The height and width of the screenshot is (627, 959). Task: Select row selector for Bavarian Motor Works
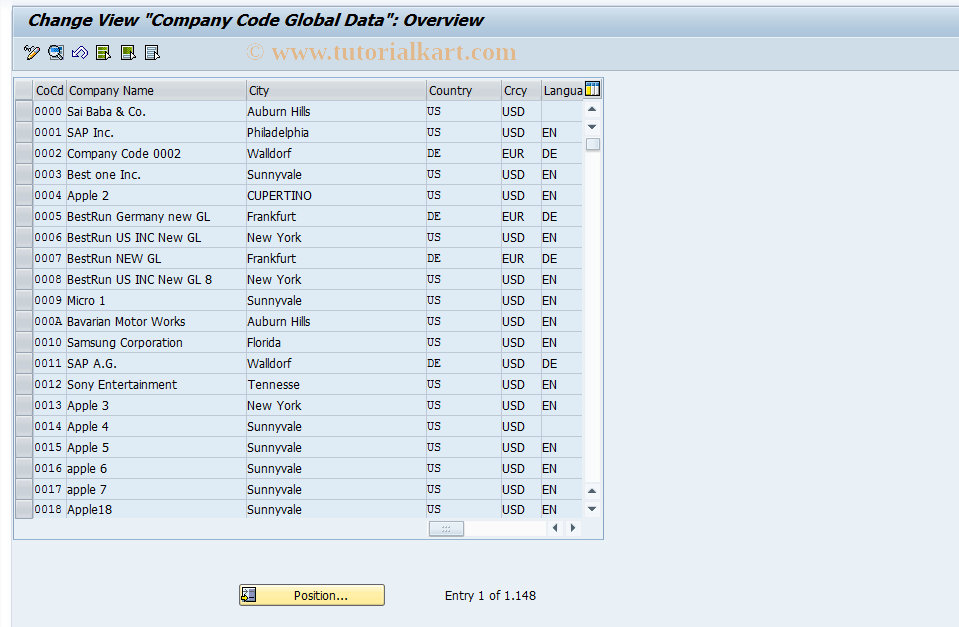pyautogui.click(x=24, y=321)
